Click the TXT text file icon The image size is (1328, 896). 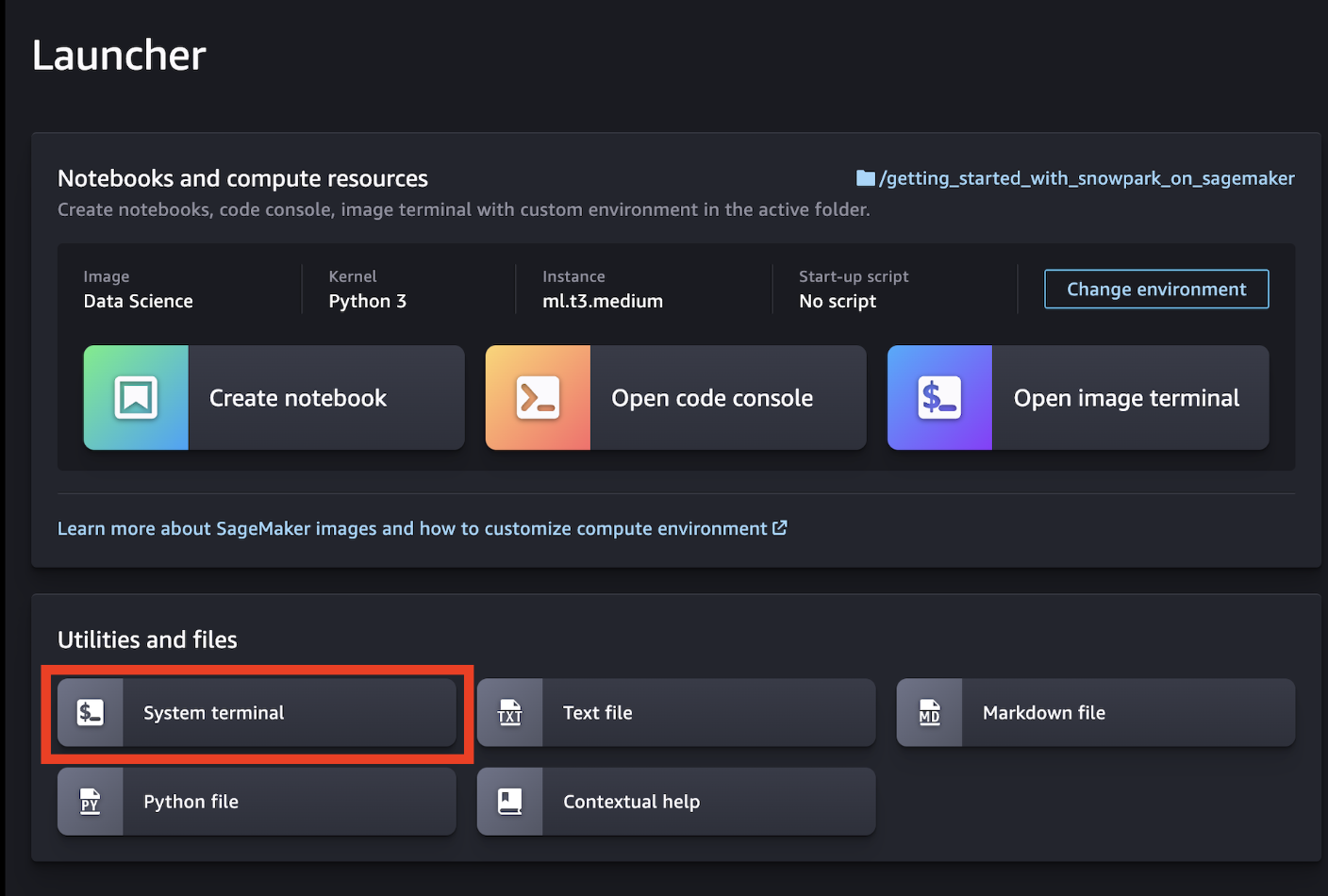click(509, 713)
